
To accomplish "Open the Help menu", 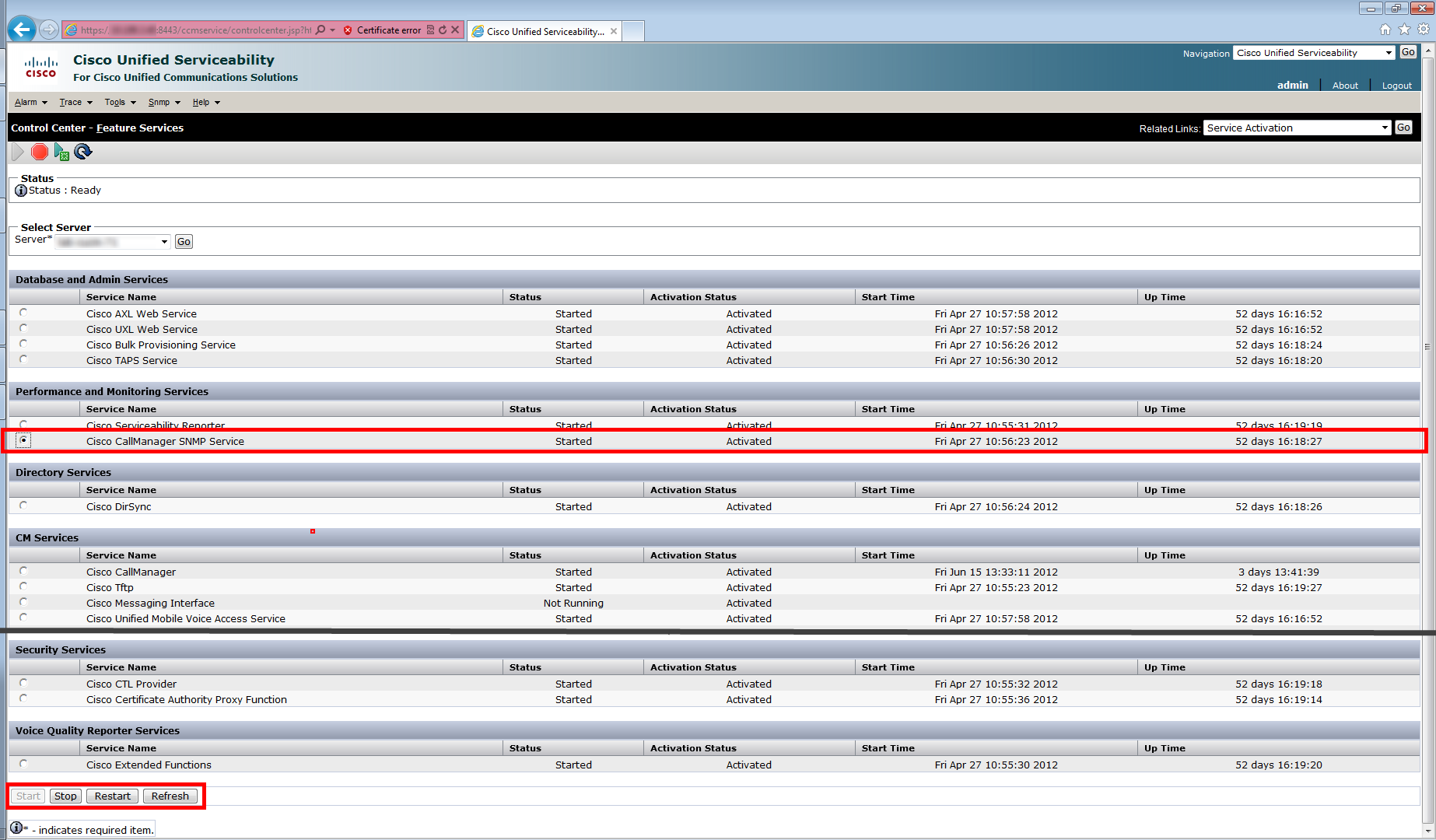I will [206, 102].
